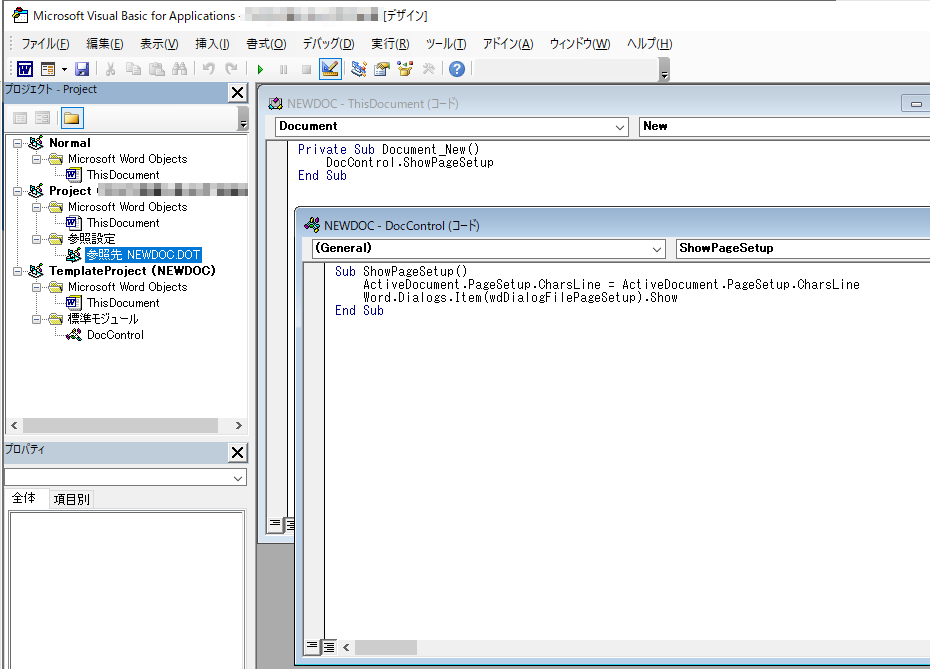Click the Copy toolbar icon
The width and height of the screenshot is (930, 669).
coord(133,69)
